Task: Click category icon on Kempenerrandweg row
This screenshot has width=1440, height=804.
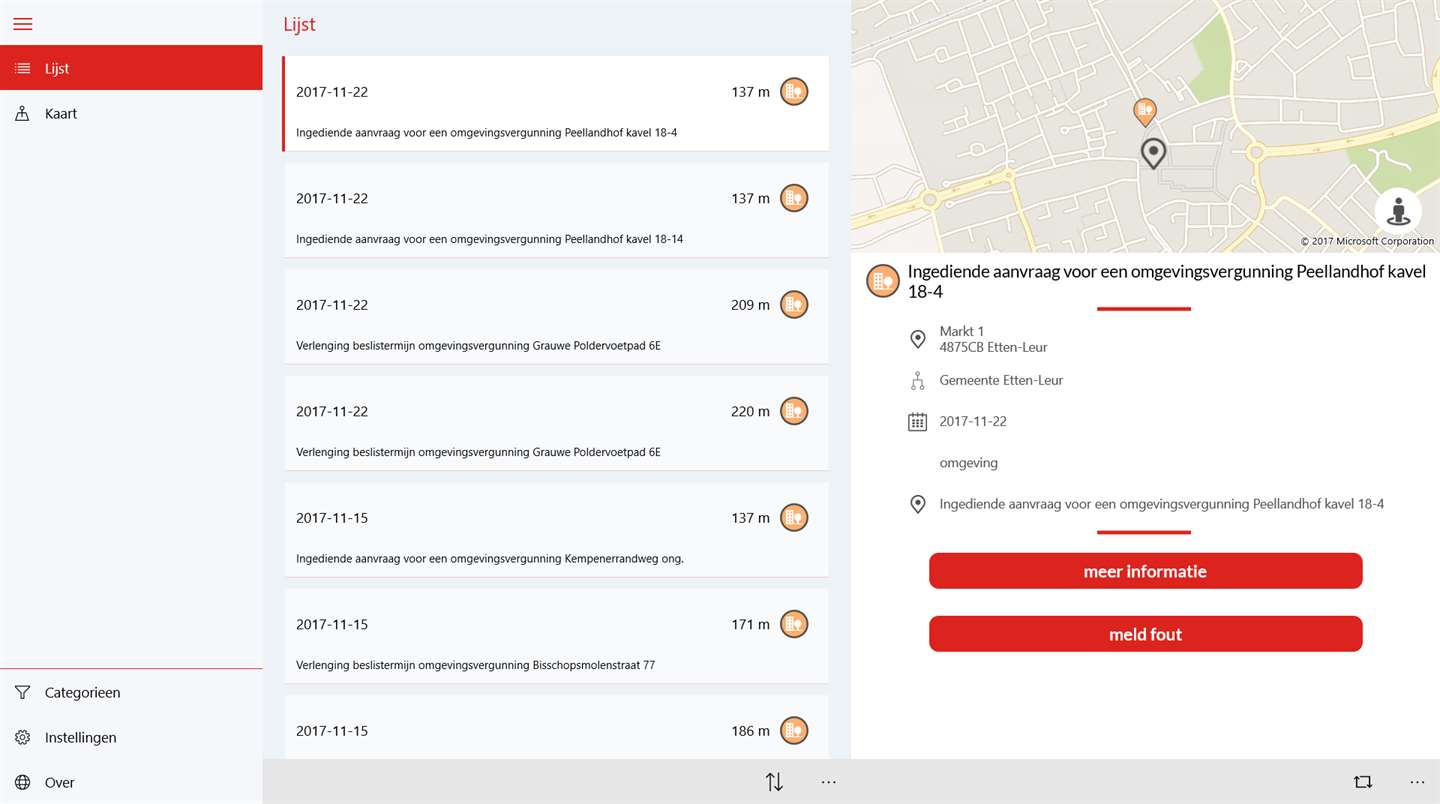Action: 794,518
